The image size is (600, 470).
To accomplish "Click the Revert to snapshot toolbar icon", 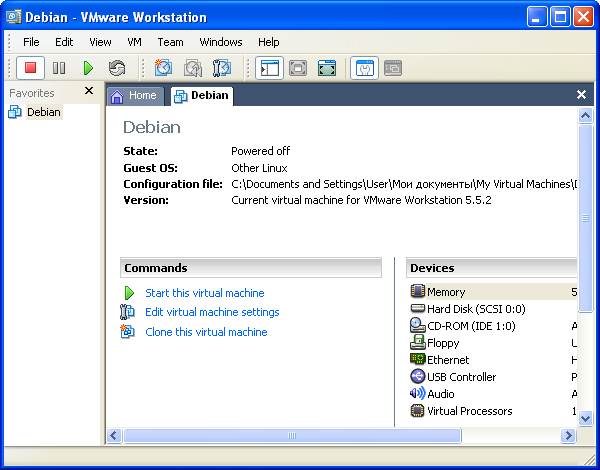I will (192, 68).
